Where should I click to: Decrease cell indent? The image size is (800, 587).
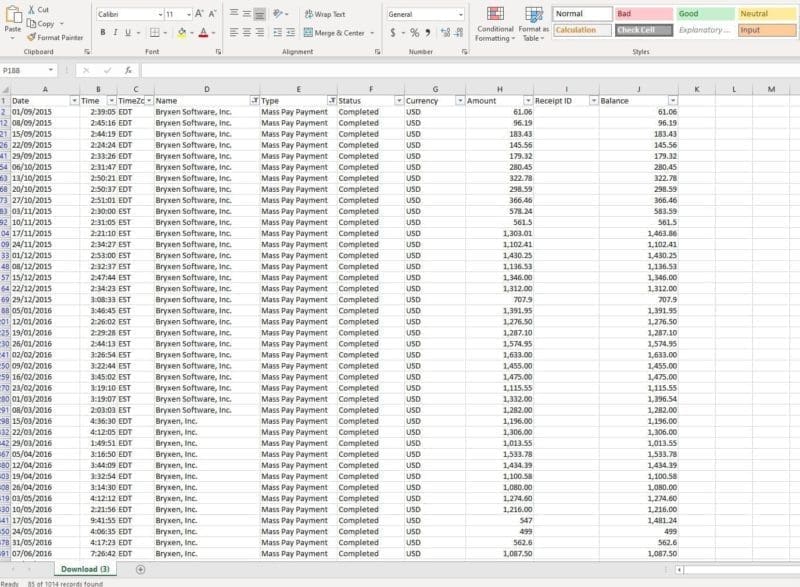pyautogui.click(x=278, y=33)
